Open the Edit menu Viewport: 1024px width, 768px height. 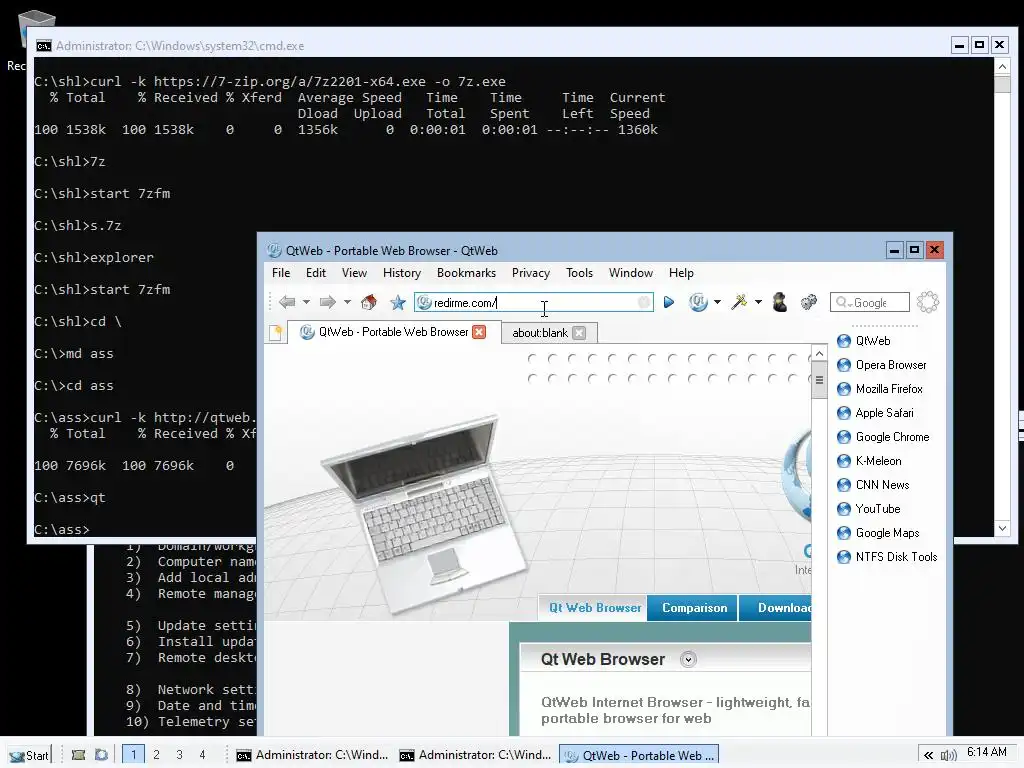[x=316, y=273]
